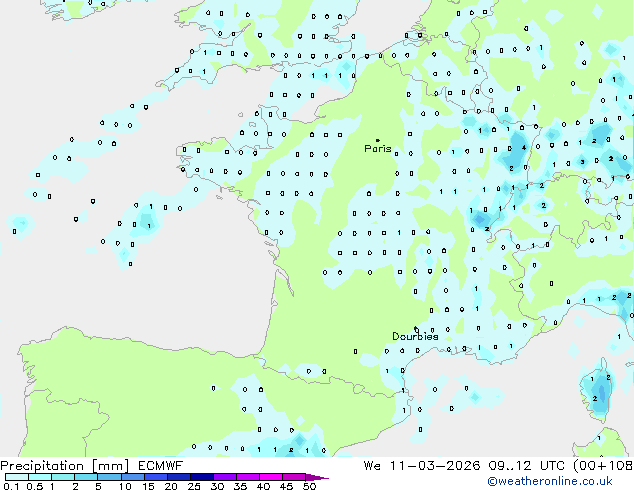Screen dimensions: 634x490
Task: Select the 40–45 mm magenta legend swatch
Action: point(271,477)
